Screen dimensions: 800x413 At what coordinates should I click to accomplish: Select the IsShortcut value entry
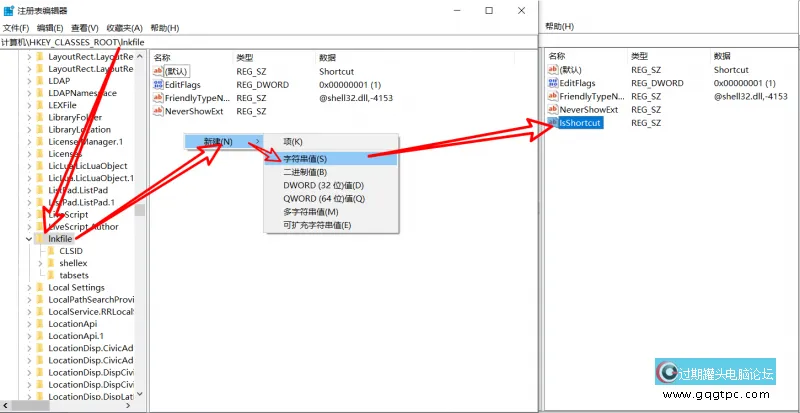[580, 122]
